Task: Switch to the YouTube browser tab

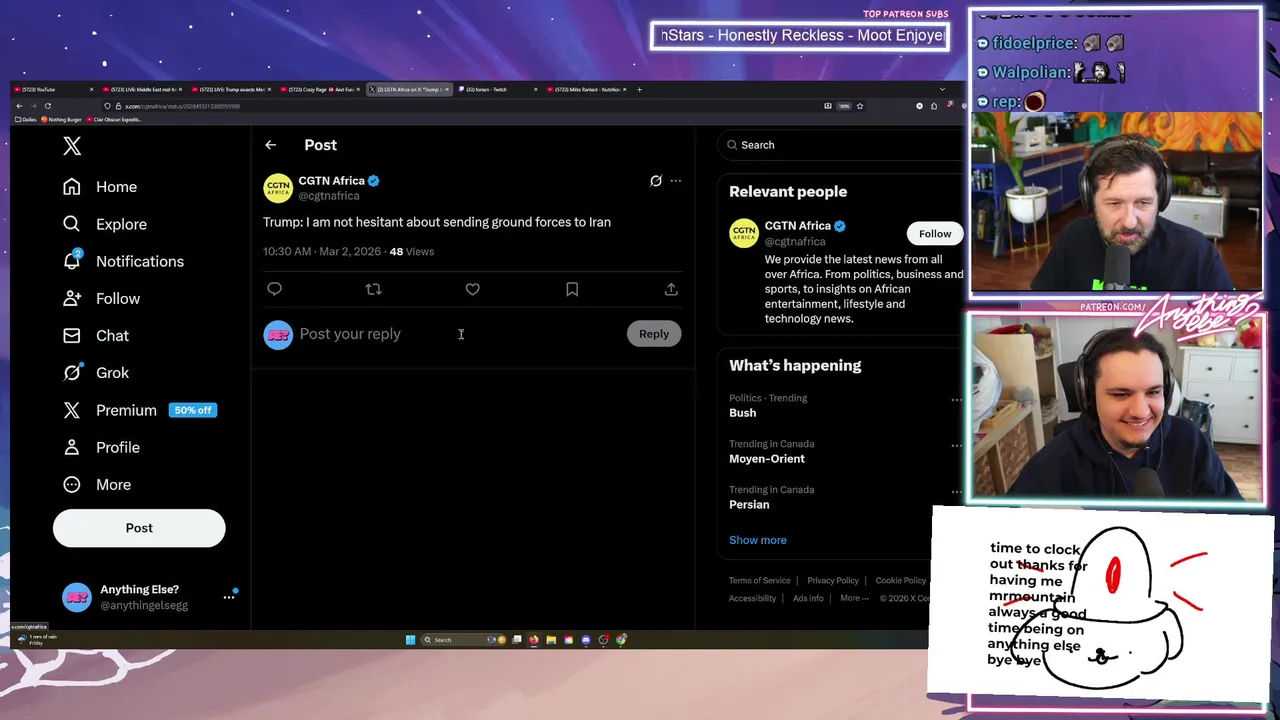Action: coord(55,89)
